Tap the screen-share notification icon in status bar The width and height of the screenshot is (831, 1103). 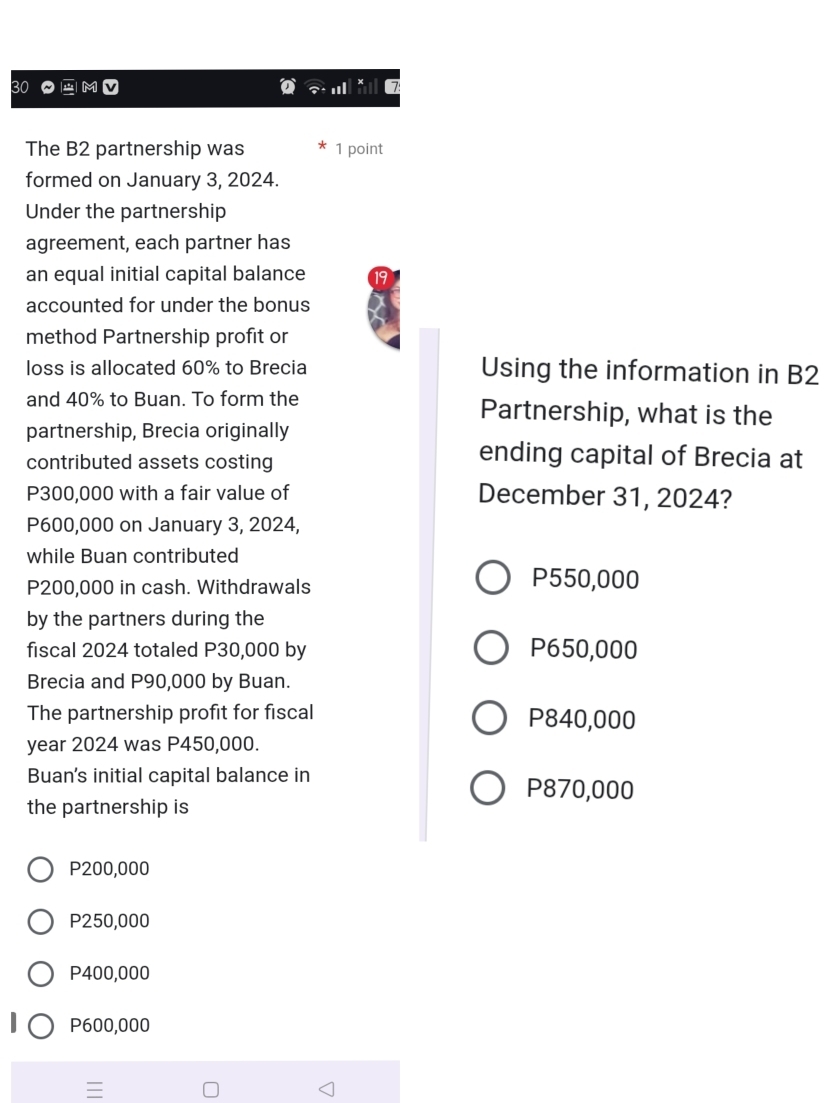[x=68, y=87]
